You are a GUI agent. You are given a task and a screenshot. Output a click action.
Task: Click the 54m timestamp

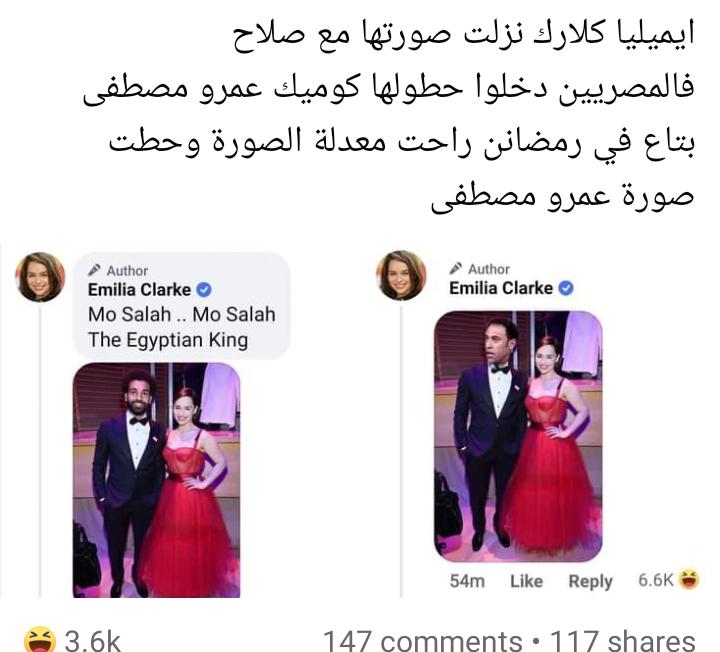(467, 581)
